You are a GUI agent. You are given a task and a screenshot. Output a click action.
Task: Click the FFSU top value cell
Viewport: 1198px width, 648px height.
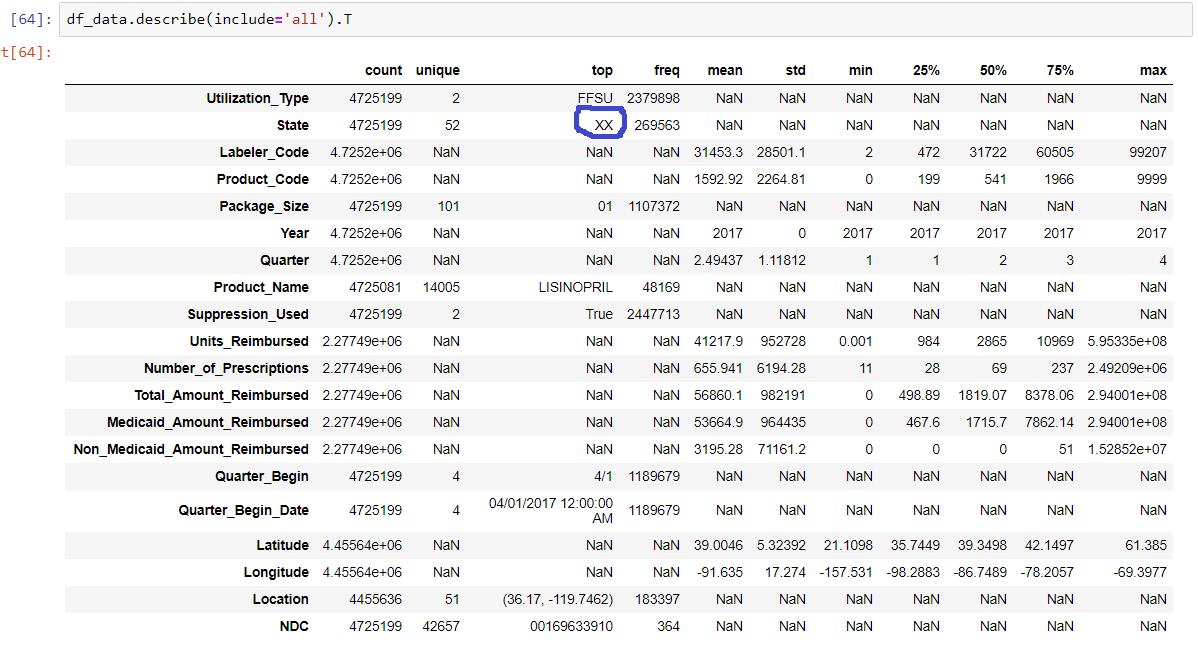(595, 98)
